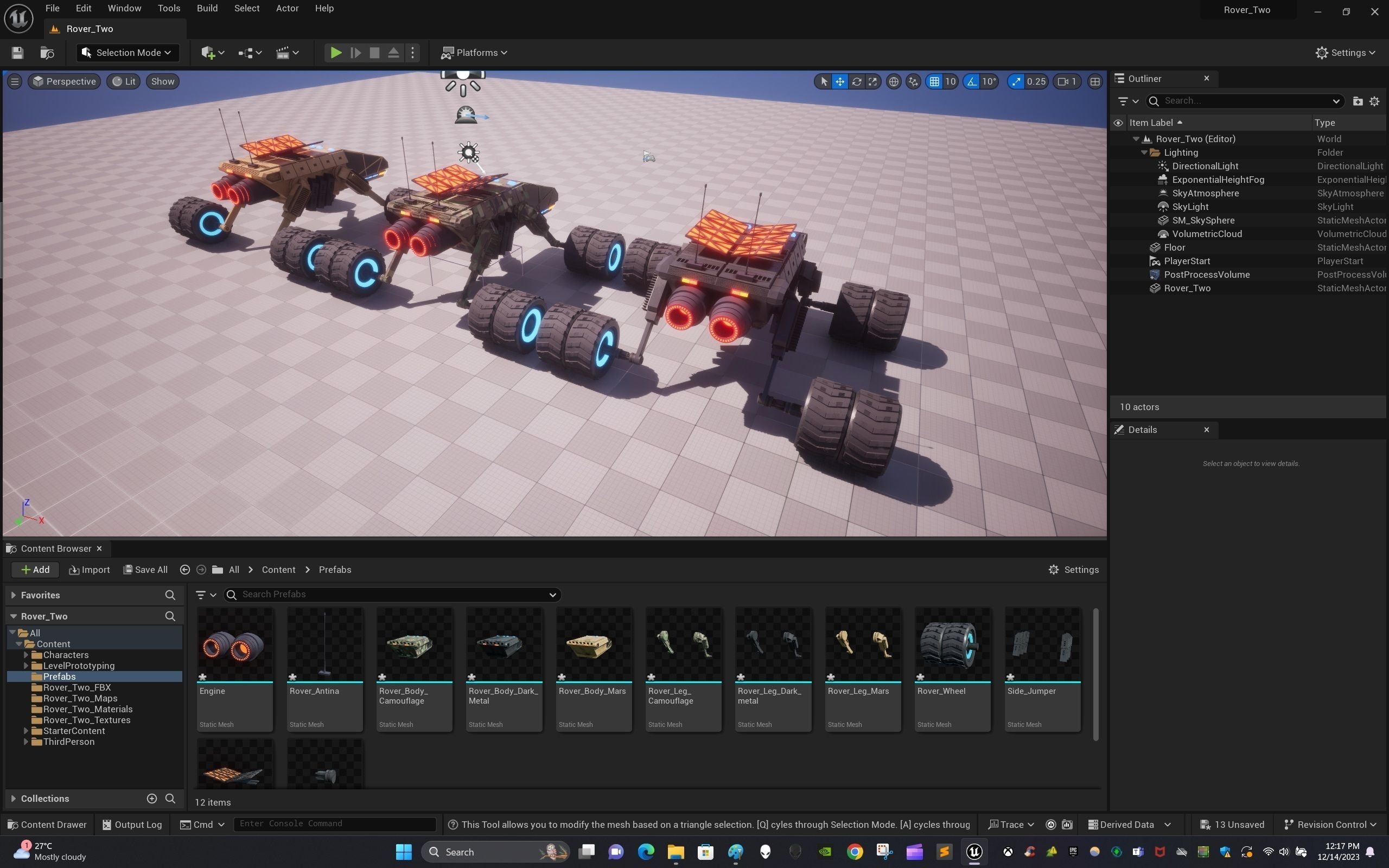Toggle the Outliner visibility eye column

pyautogui.click(x=1118, y=123)
